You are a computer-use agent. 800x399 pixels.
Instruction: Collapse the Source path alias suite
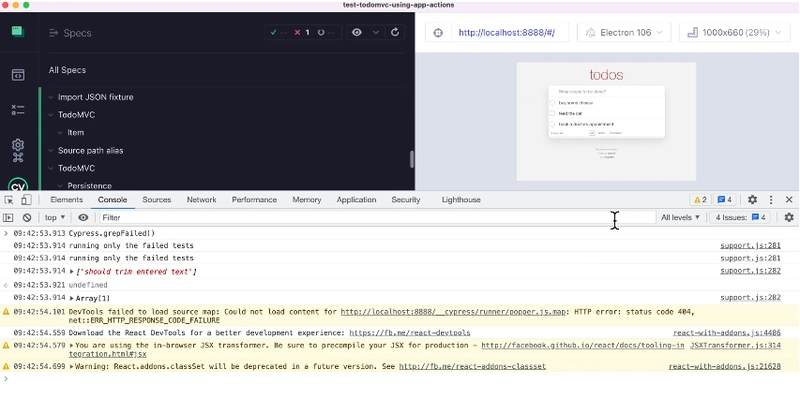pyautogui.click(x=51, y=151)
